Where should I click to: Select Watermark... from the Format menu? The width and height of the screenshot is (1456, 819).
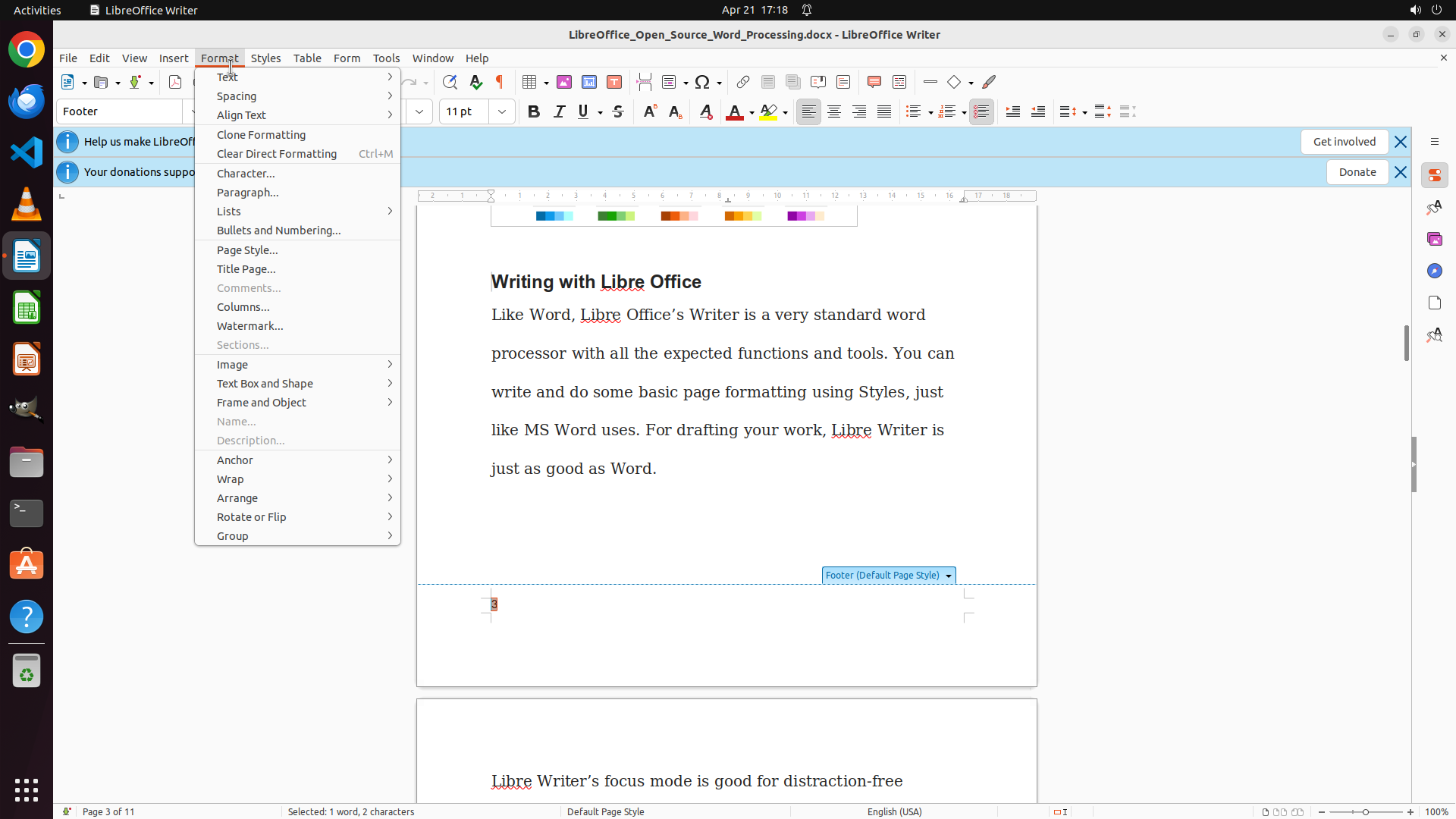coord(250,326)
